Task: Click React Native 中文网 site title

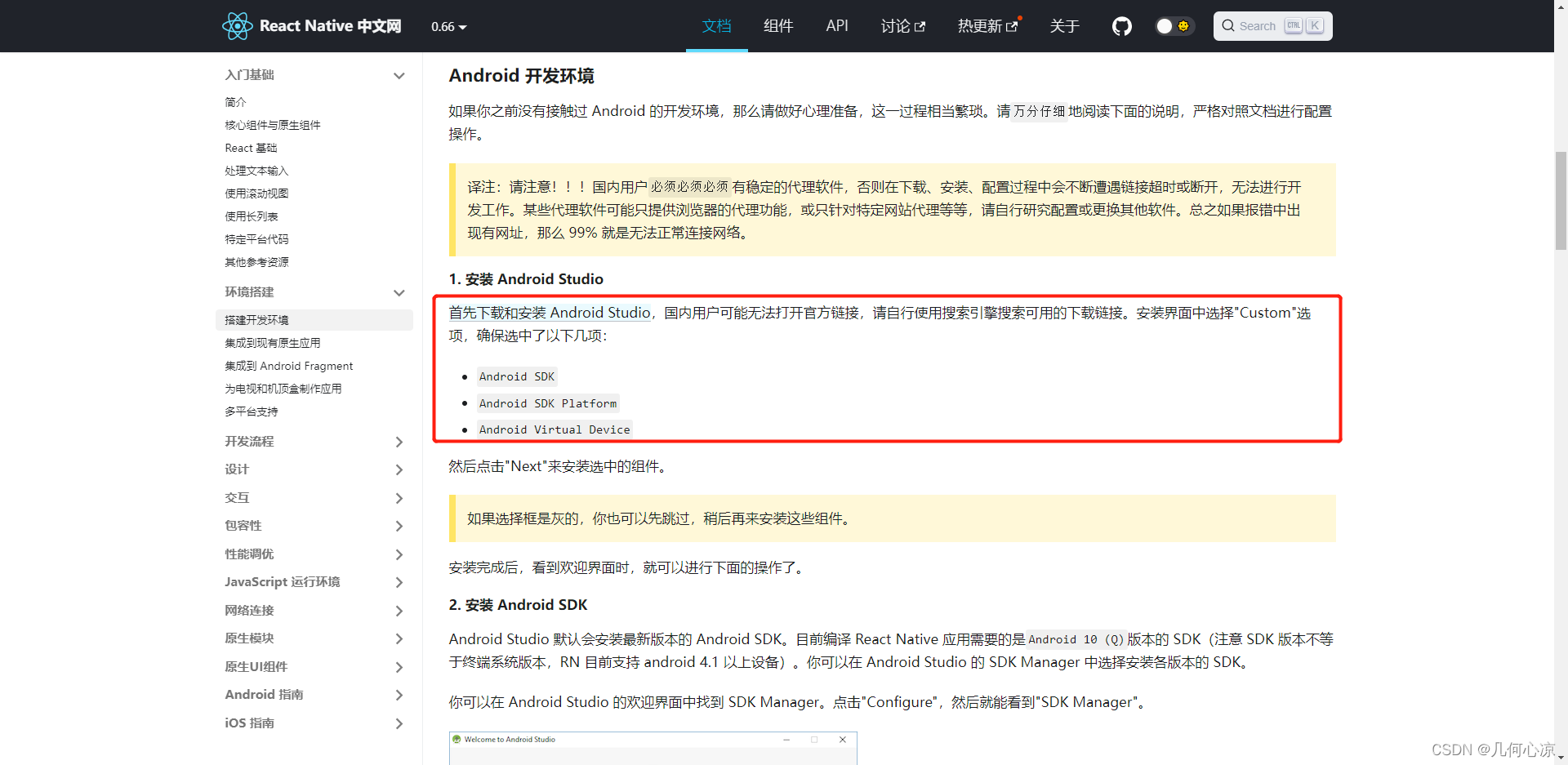Action: pos(330,26)
